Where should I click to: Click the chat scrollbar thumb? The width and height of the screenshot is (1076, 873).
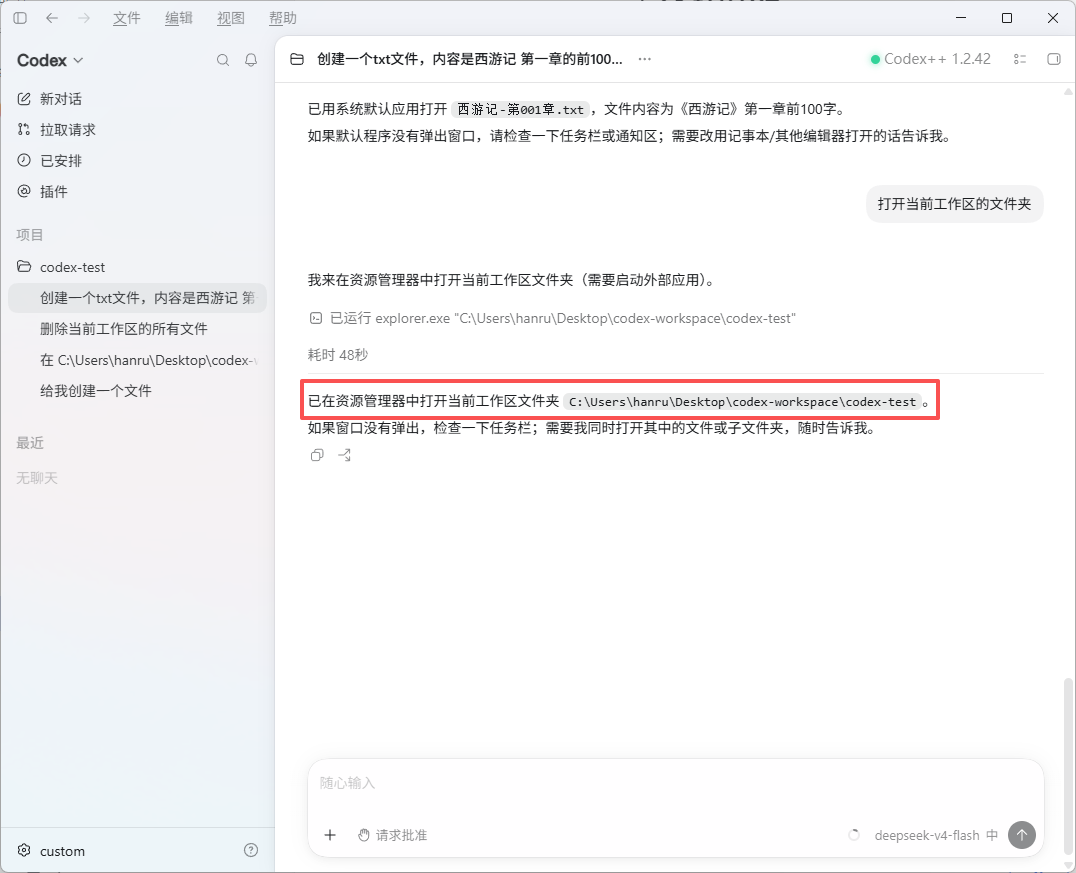coord(1068,765)
